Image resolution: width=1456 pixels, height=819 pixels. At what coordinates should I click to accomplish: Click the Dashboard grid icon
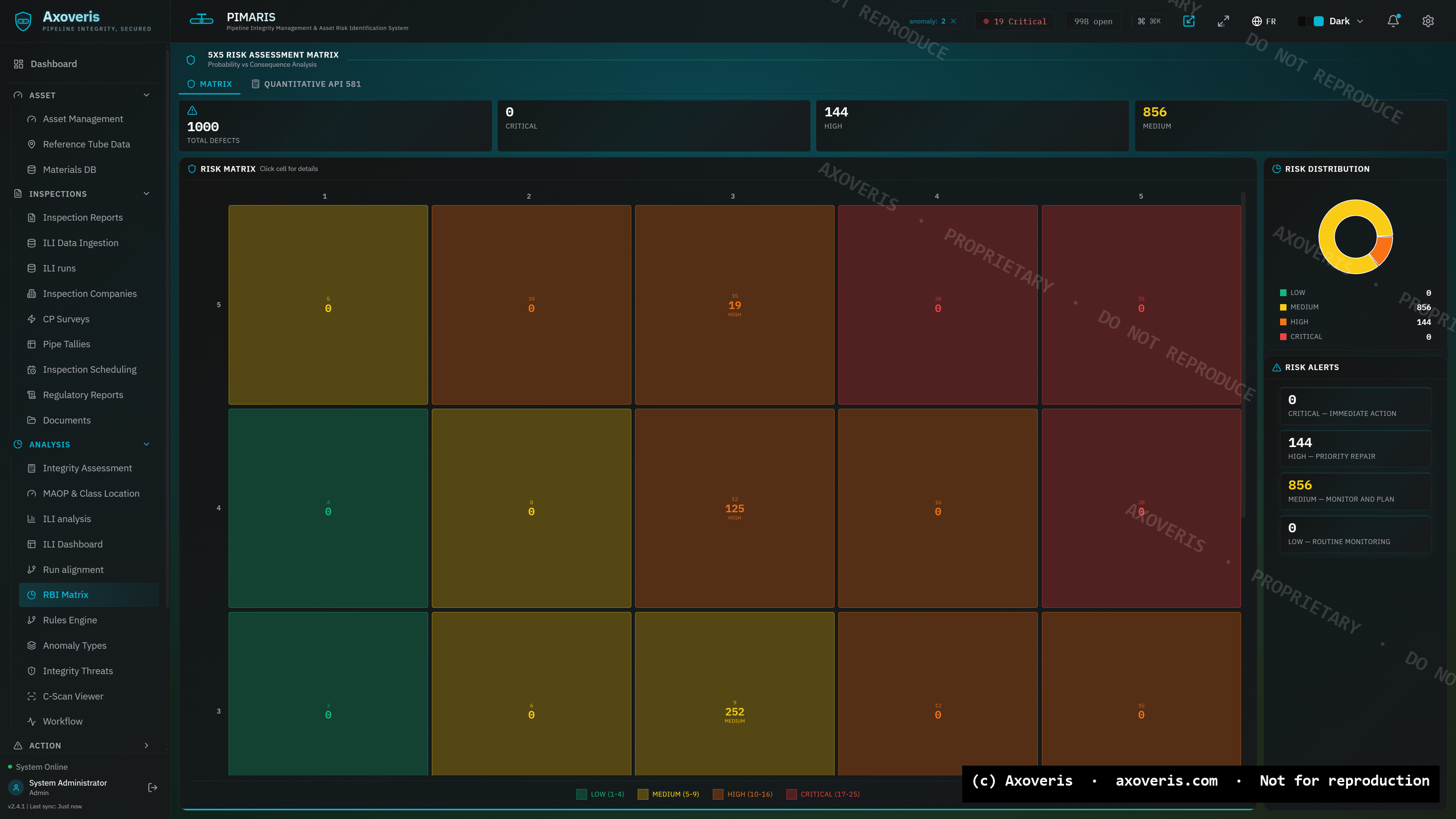[x=19, y=64]
